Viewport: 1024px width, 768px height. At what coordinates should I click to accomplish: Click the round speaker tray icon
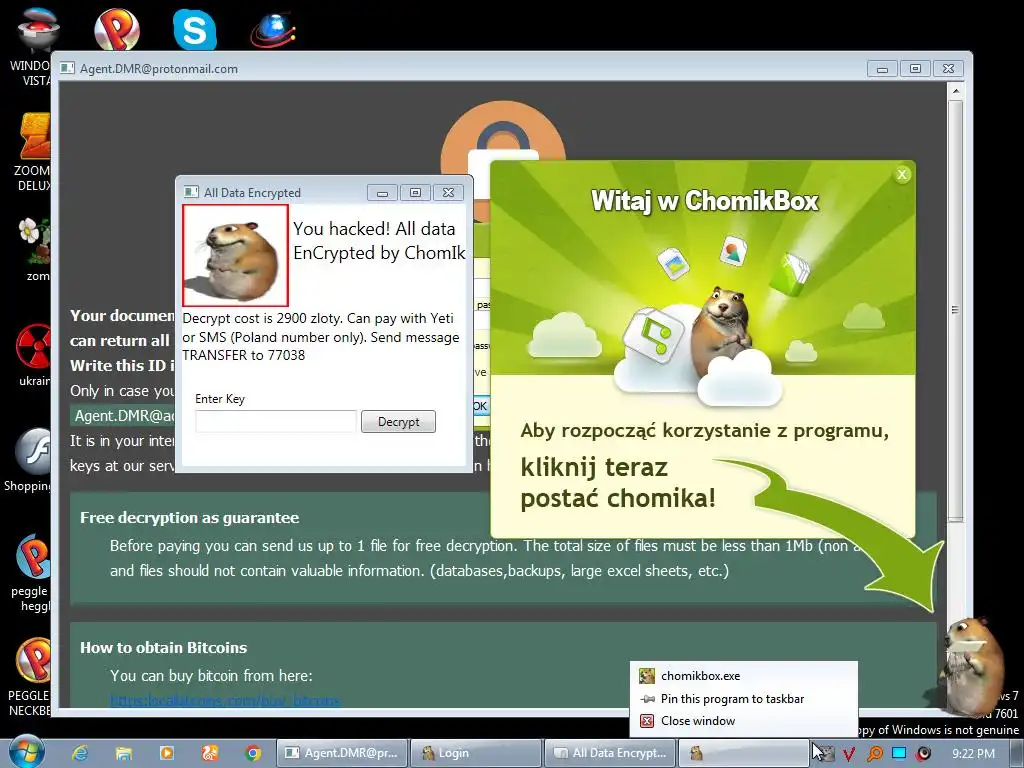click(923, 754)
